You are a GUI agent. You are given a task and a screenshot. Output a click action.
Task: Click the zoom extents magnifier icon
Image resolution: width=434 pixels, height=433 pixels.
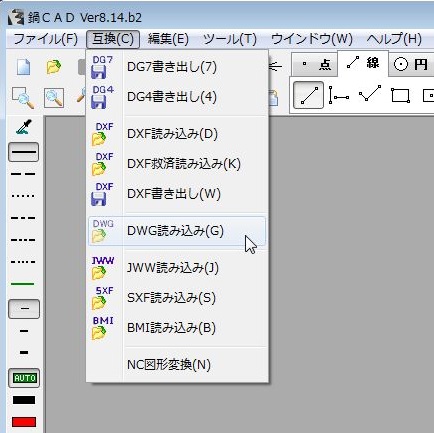54,98
